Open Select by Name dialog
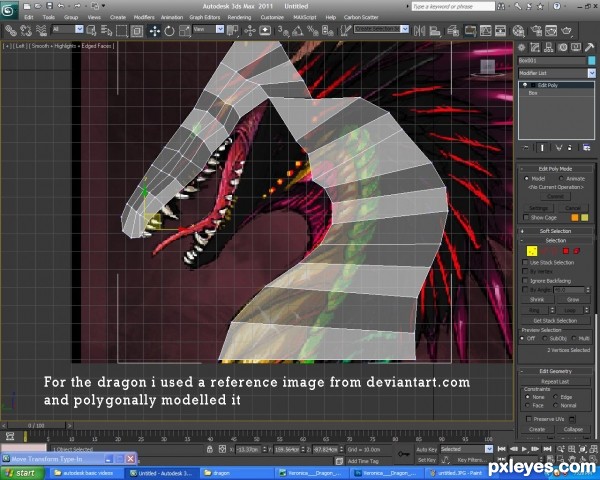This screenshot has width=600, height=480. coord(106,31)
